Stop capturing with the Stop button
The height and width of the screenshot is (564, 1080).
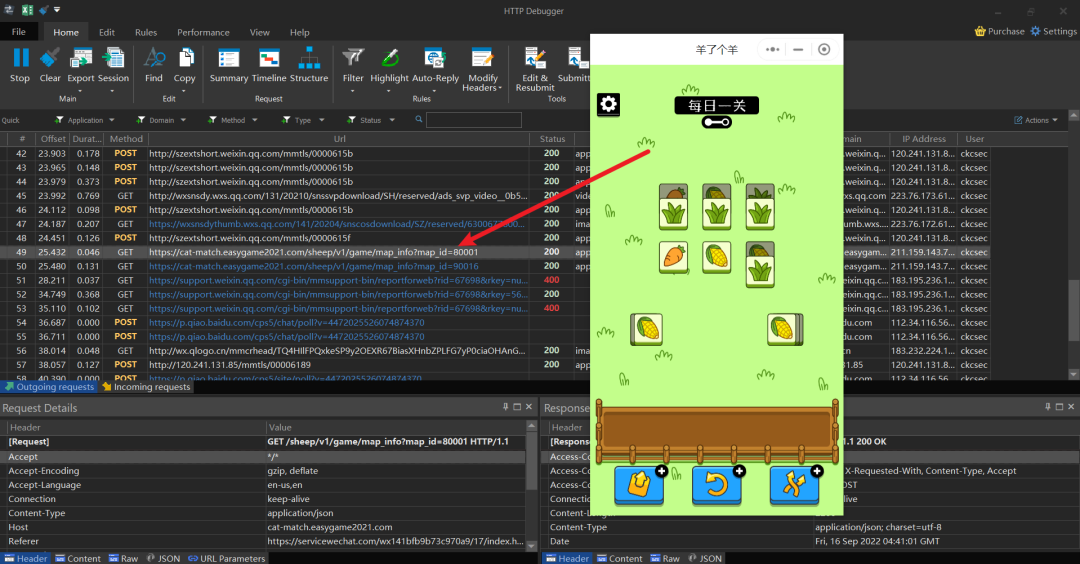coord(20,64)
